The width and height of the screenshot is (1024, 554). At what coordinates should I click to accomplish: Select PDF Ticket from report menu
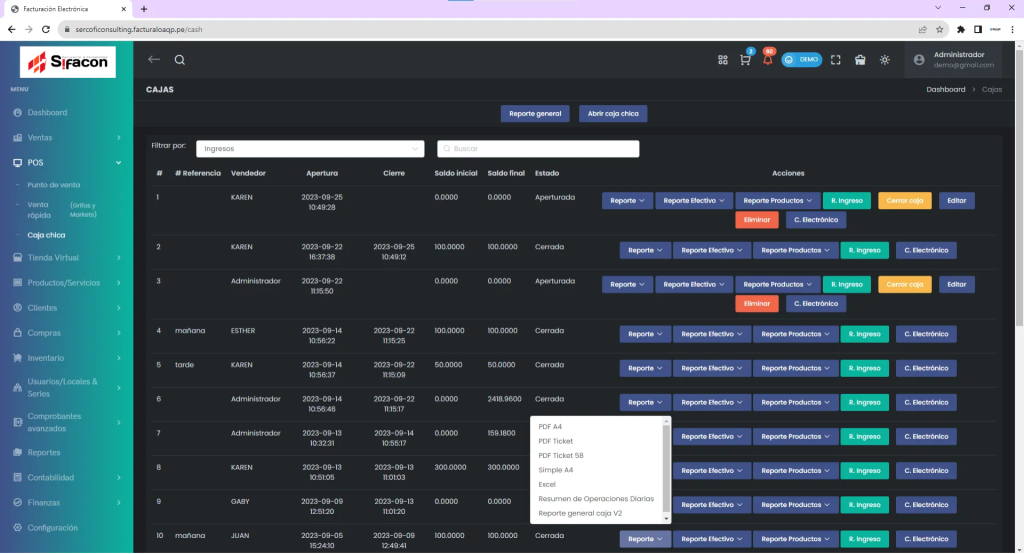coord(556,441)
